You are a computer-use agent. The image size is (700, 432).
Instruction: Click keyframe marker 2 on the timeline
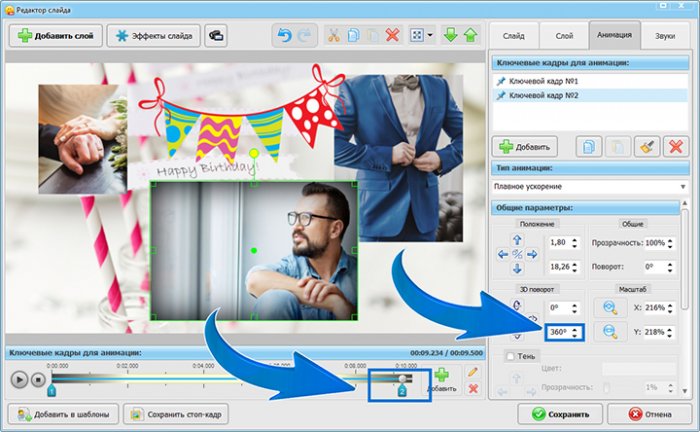[x=402, y=391]
